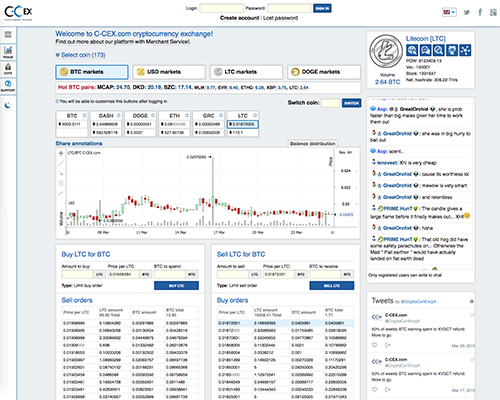
Task: Switch to DOGE markets tab
Action: pos(324,72)
